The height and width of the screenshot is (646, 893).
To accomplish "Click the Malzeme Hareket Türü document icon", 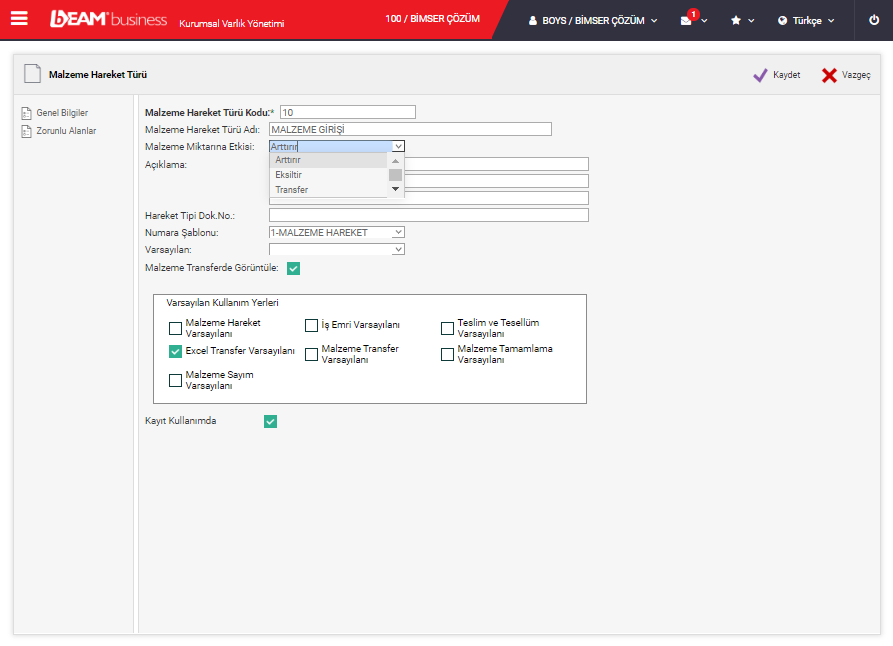I will pyautogui.click(x=33, y=74).
